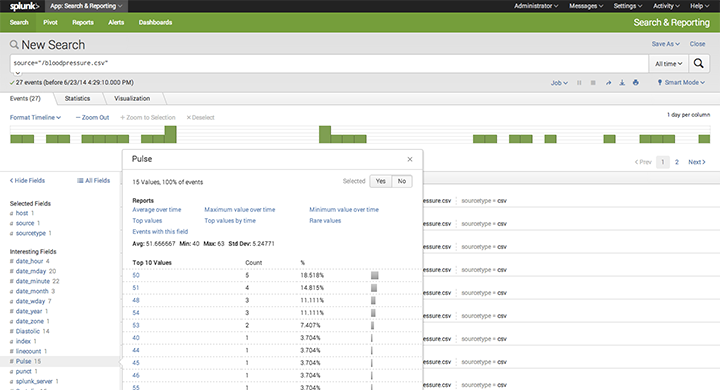
Task: Go to Alerts nav item
Action: (116, 23)
